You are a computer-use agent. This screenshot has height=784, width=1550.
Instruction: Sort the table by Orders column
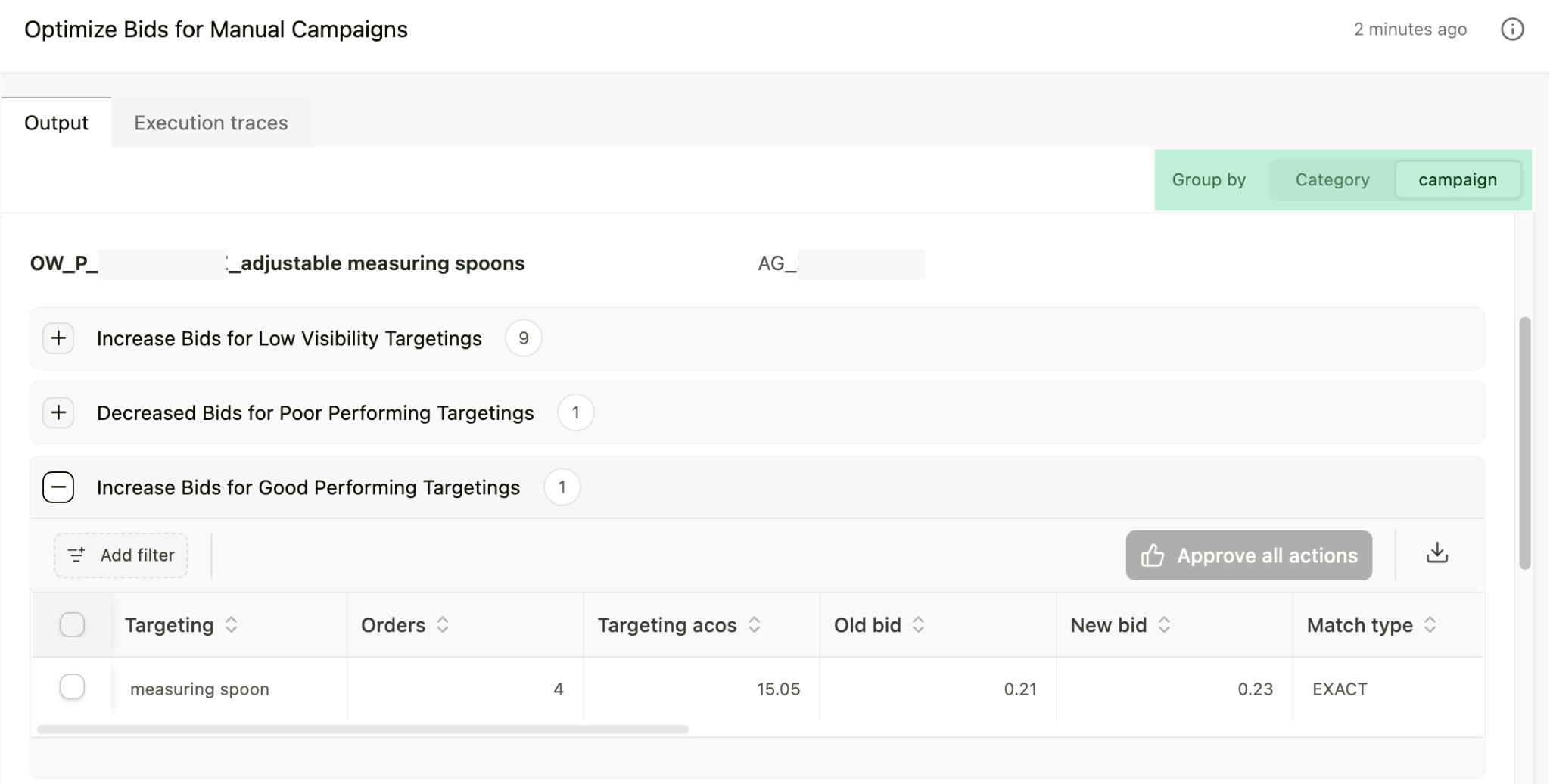pos(442,624)
